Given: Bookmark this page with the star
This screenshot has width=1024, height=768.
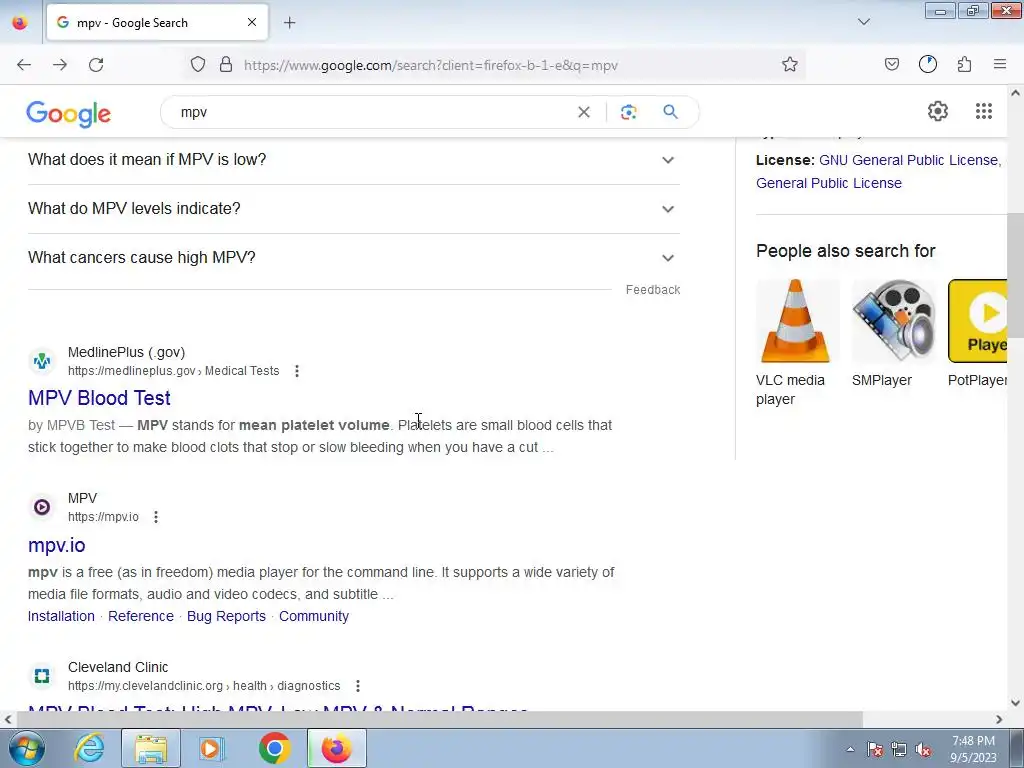Looking at the screenshot, I should click(790, 65).
